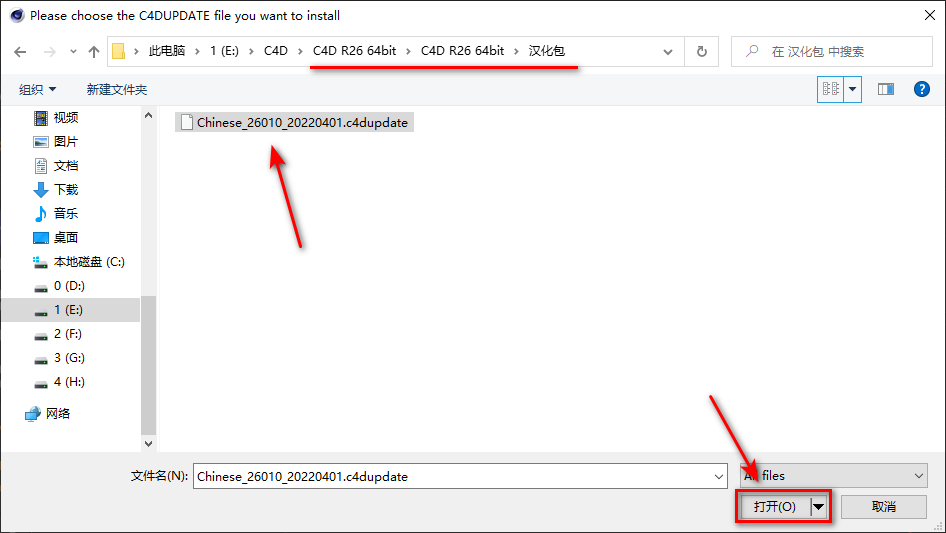This screenshot has width=946, height=533.
Task: Open the All files type dropdown
Action: click(834, 476)
